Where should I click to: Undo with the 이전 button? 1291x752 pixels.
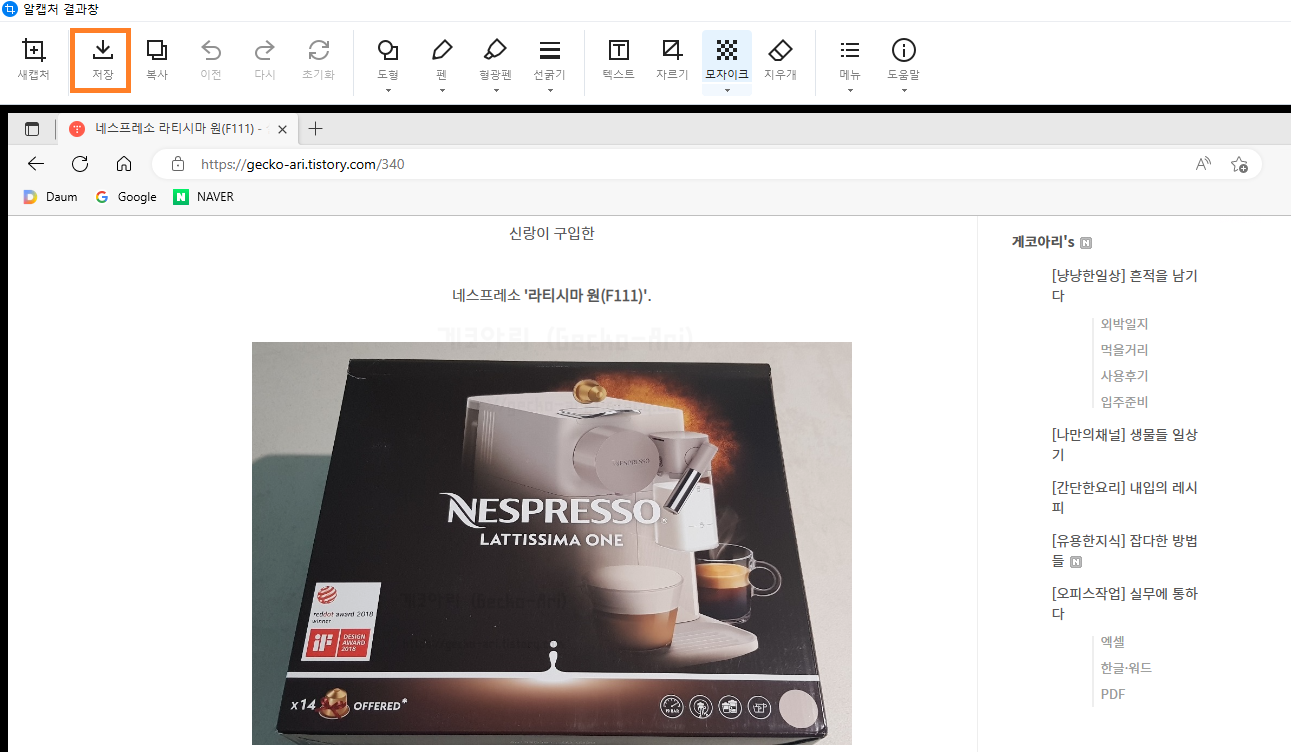211,60
